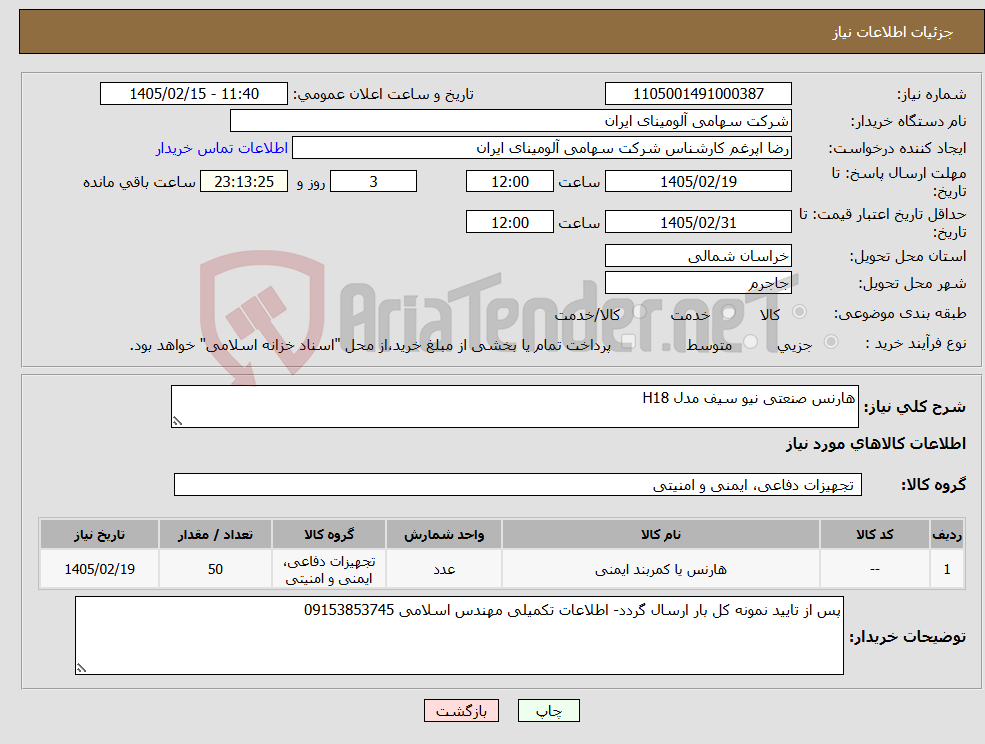Viewport: 985px width, 744px height.
Task: Click the product code cell showing --
Action: pyautogui.click(x=874, y=569)
